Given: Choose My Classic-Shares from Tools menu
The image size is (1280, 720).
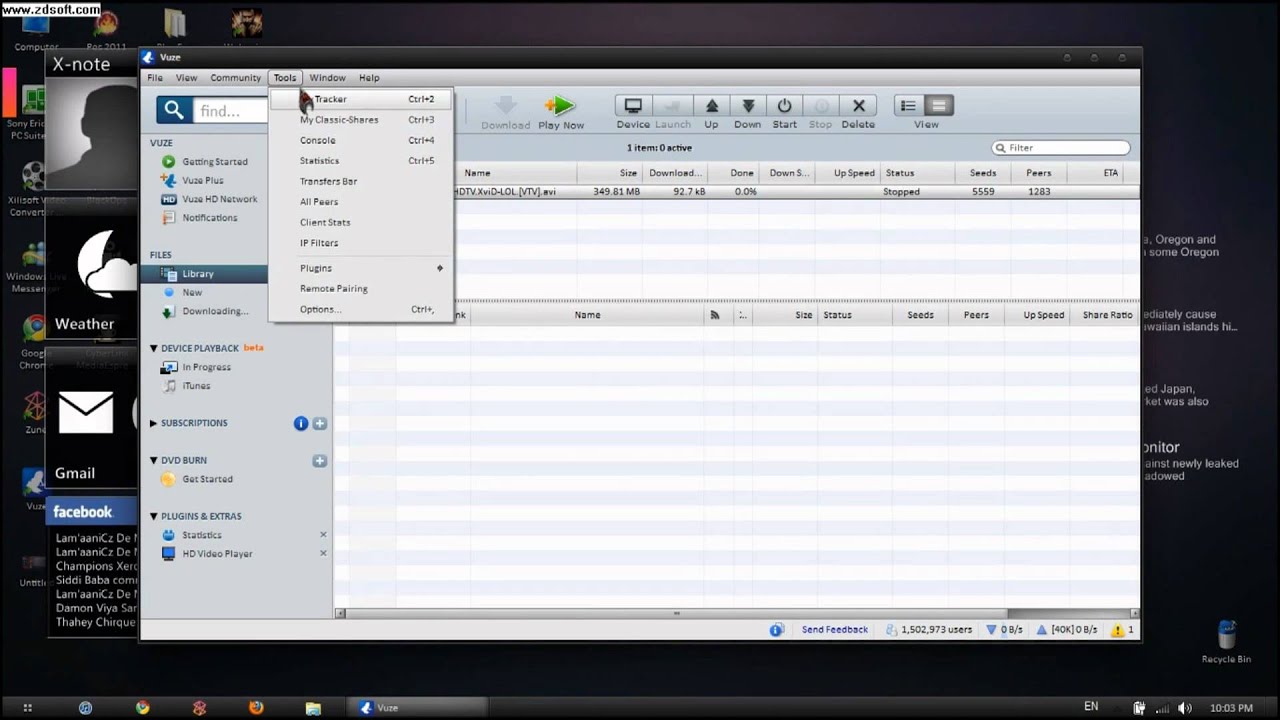Looking at the screenshot, I should 361,120.
